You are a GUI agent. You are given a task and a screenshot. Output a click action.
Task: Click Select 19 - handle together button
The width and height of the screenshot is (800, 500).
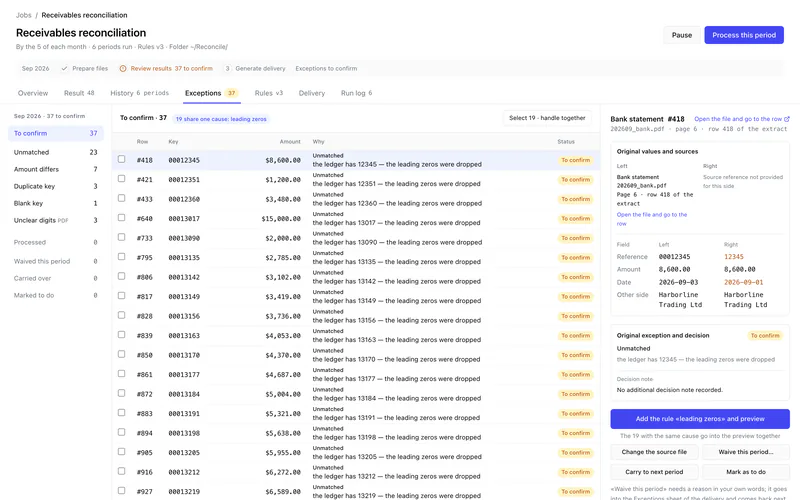click(547, 118)
